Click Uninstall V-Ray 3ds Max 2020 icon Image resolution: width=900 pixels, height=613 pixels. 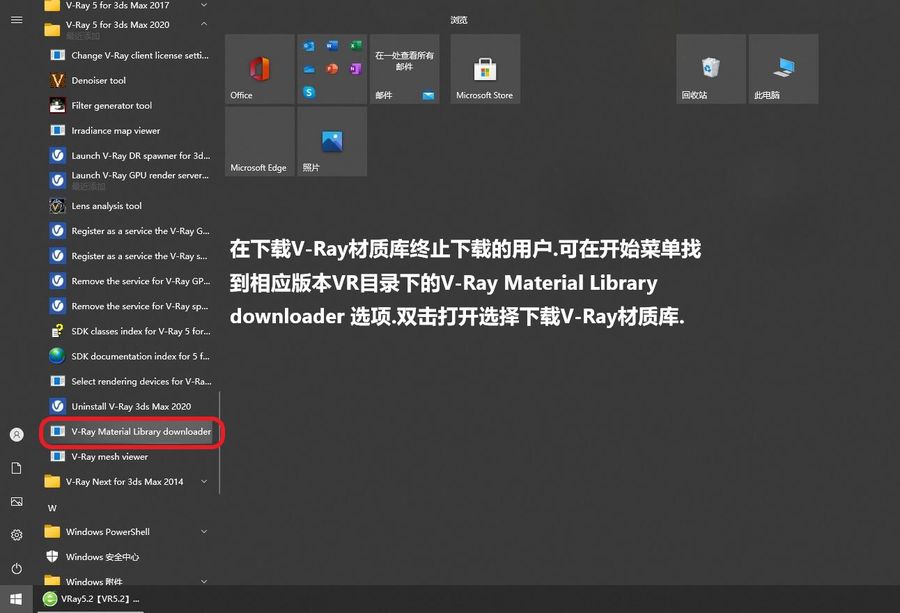(x=57, y=406)
